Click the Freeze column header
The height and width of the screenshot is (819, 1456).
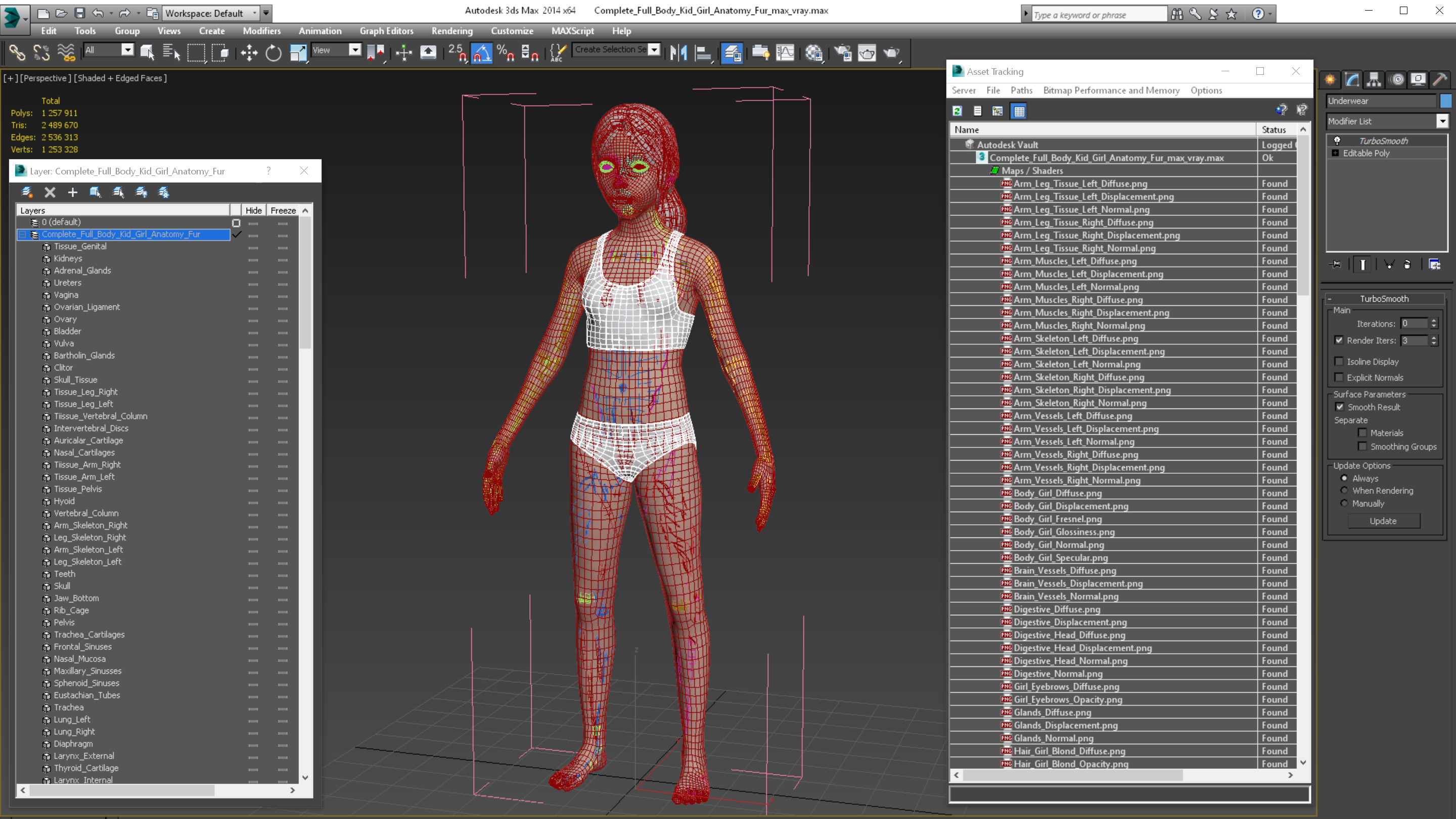283,210
